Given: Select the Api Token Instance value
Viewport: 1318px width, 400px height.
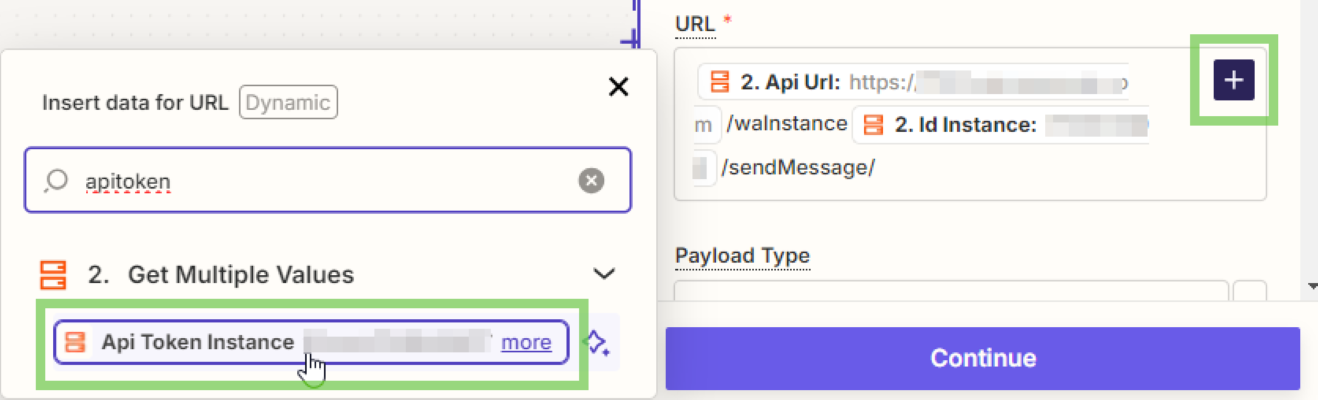Looking at the screenshot, I should (x=200, y=343).
